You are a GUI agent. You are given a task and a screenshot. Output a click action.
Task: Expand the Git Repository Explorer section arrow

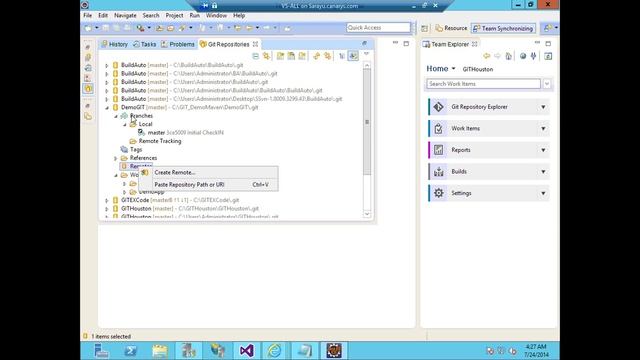click(x=543, y=107)
